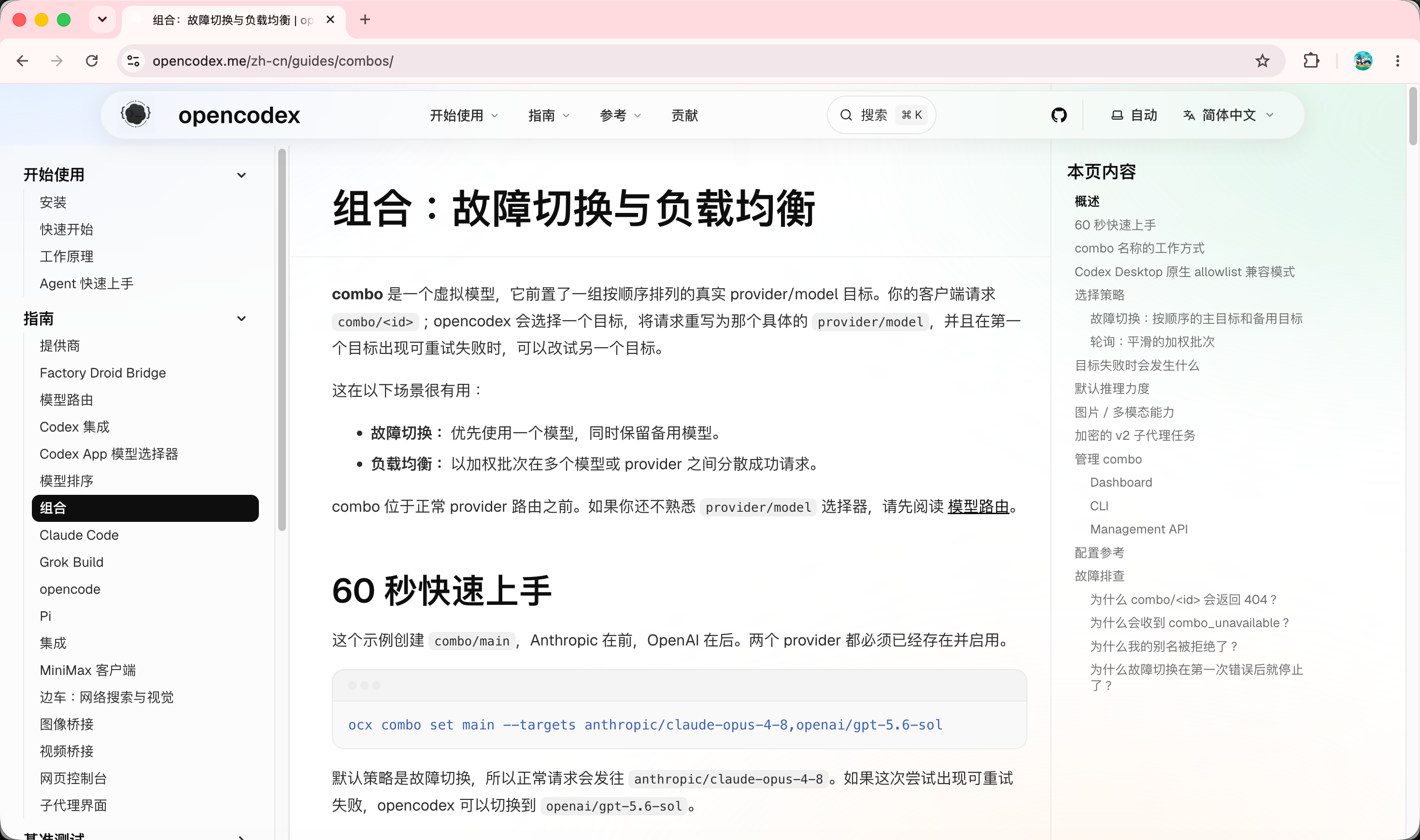1420x840 pixels.
Task: Open the 提供商 guide
Action: [59, 346]
